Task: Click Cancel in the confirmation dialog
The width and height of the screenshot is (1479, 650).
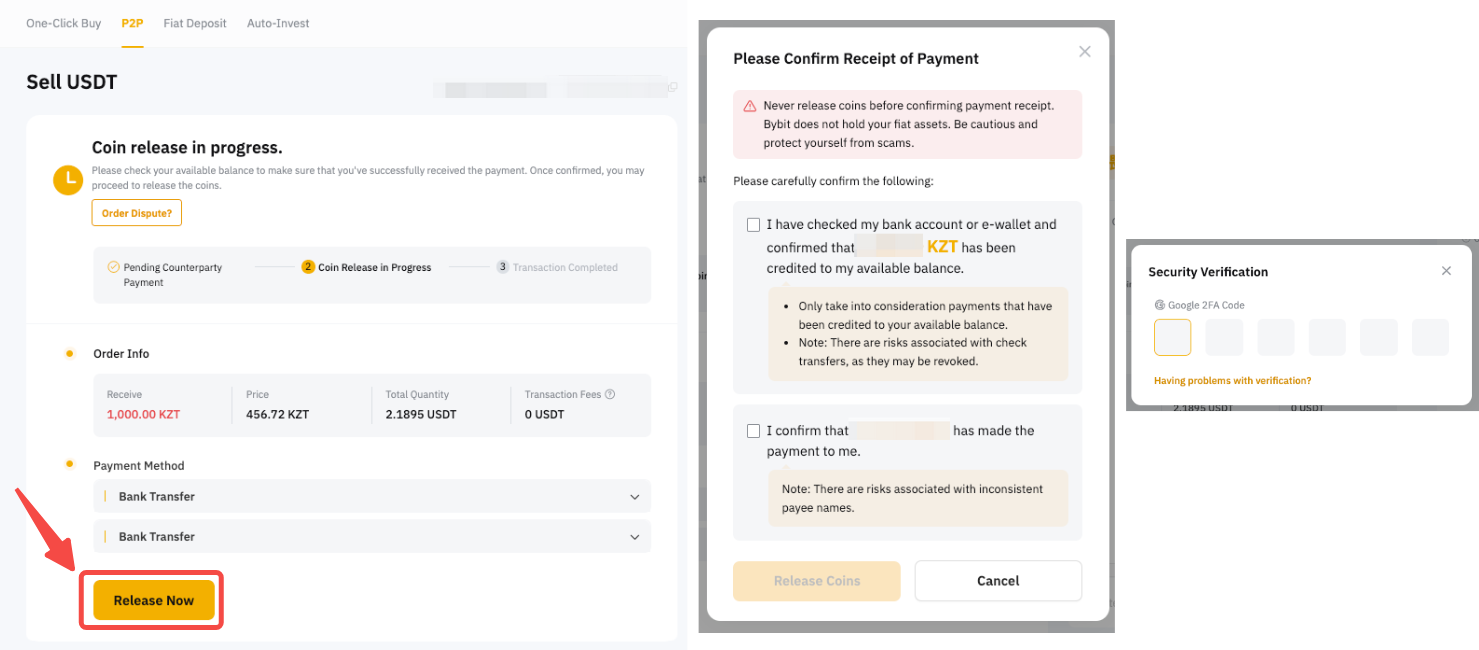Action: 998,581
